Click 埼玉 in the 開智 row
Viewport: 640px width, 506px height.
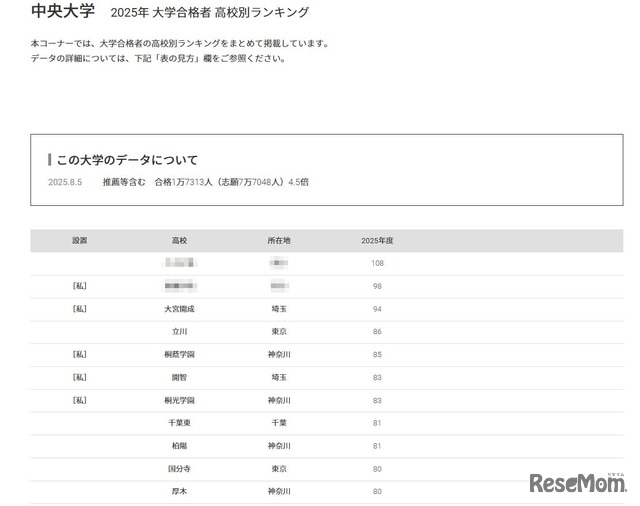coord(279,377)
